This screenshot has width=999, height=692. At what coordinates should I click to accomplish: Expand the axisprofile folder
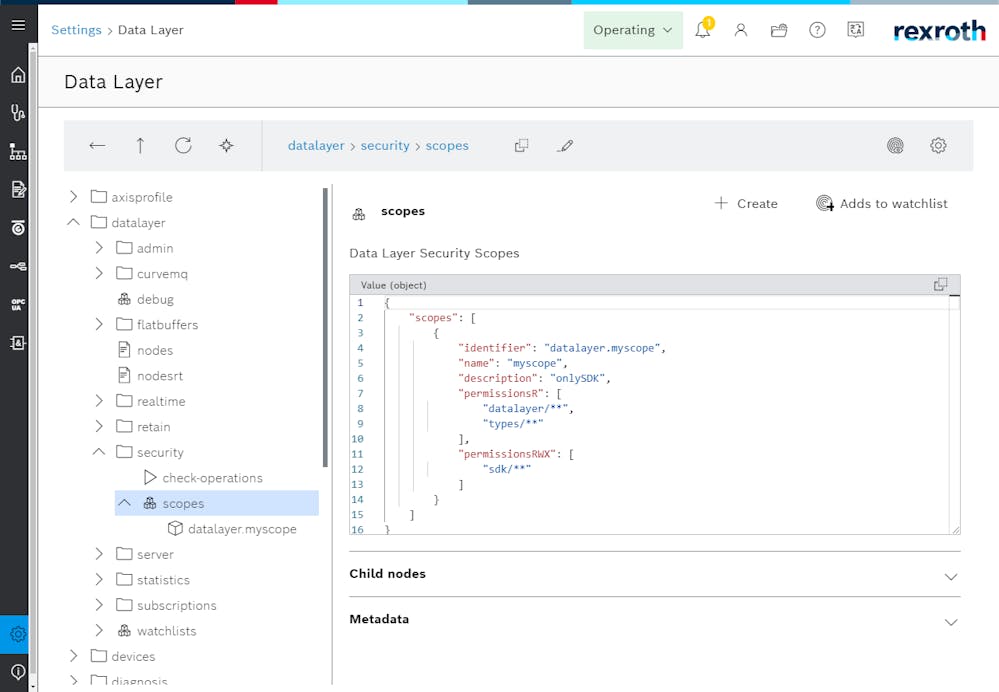73,197
